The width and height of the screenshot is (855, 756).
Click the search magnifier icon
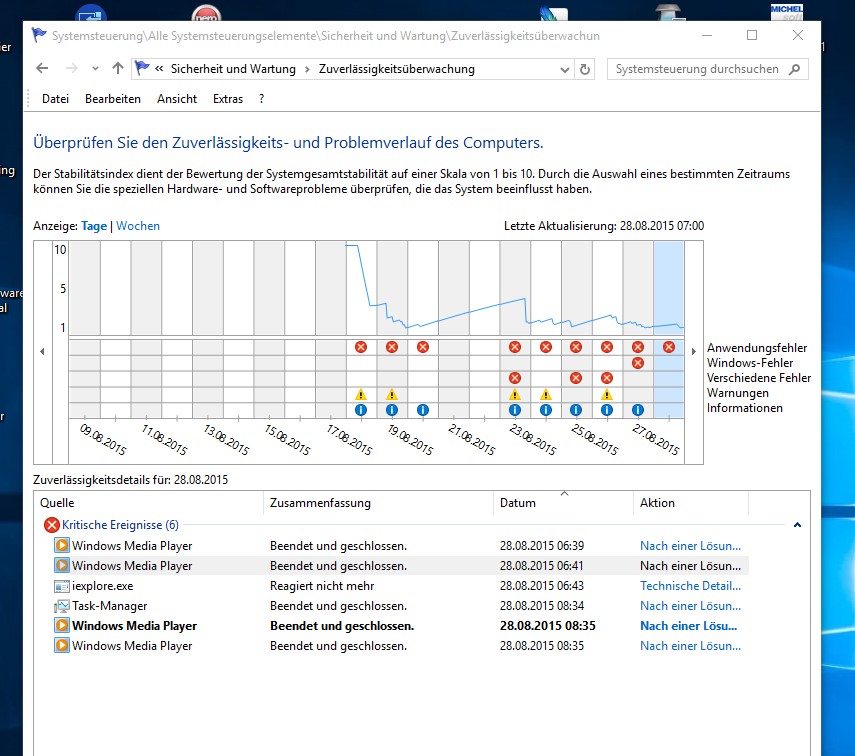coord(794,69)
